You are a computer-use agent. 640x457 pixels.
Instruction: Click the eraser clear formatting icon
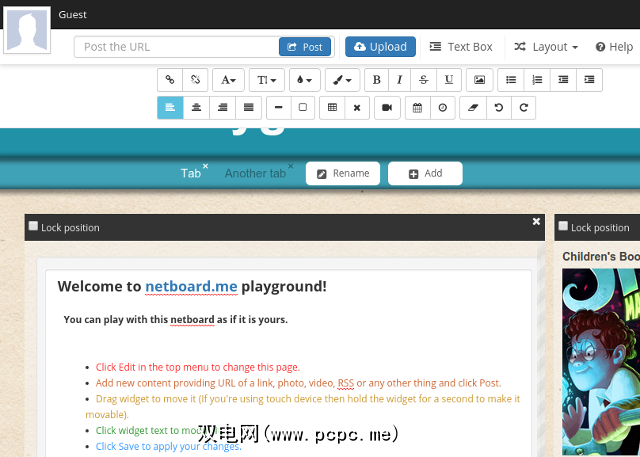coord(474,108)
